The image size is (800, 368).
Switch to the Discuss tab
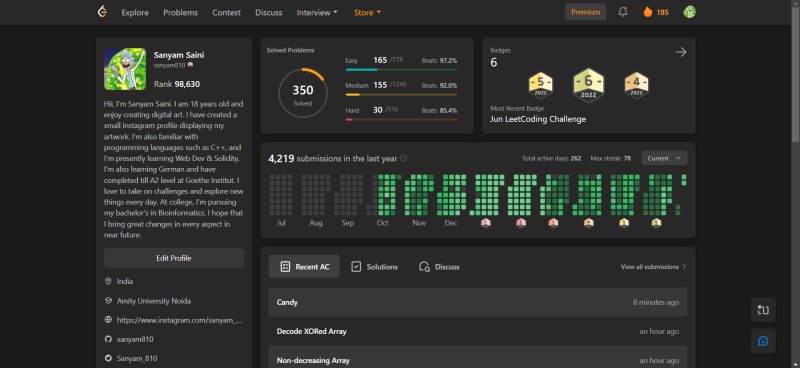tap(439, 266)
